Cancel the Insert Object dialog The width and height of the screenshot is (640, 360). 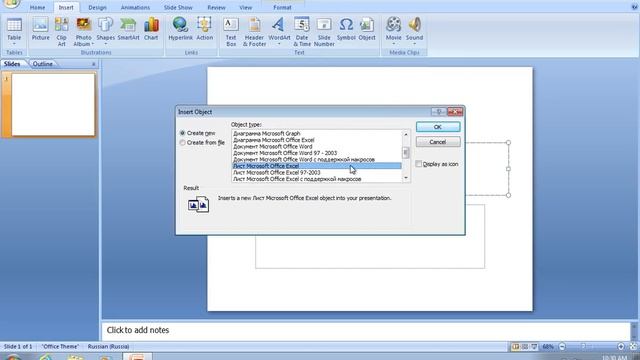click(438, 142)
